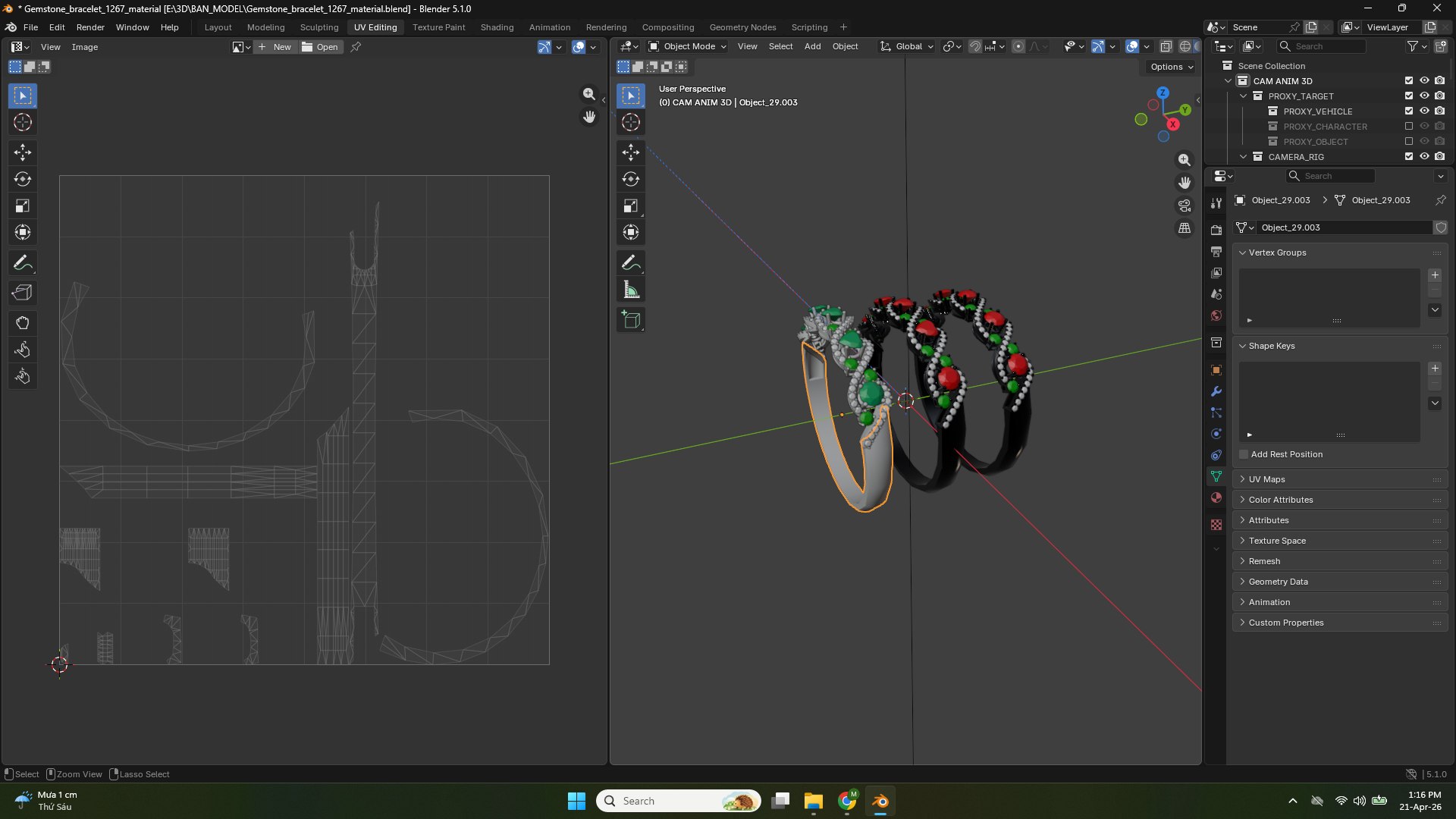The height and width of the screenshot is (819, 1456).
Task: Open the Render menu
Action: (90, 27)
